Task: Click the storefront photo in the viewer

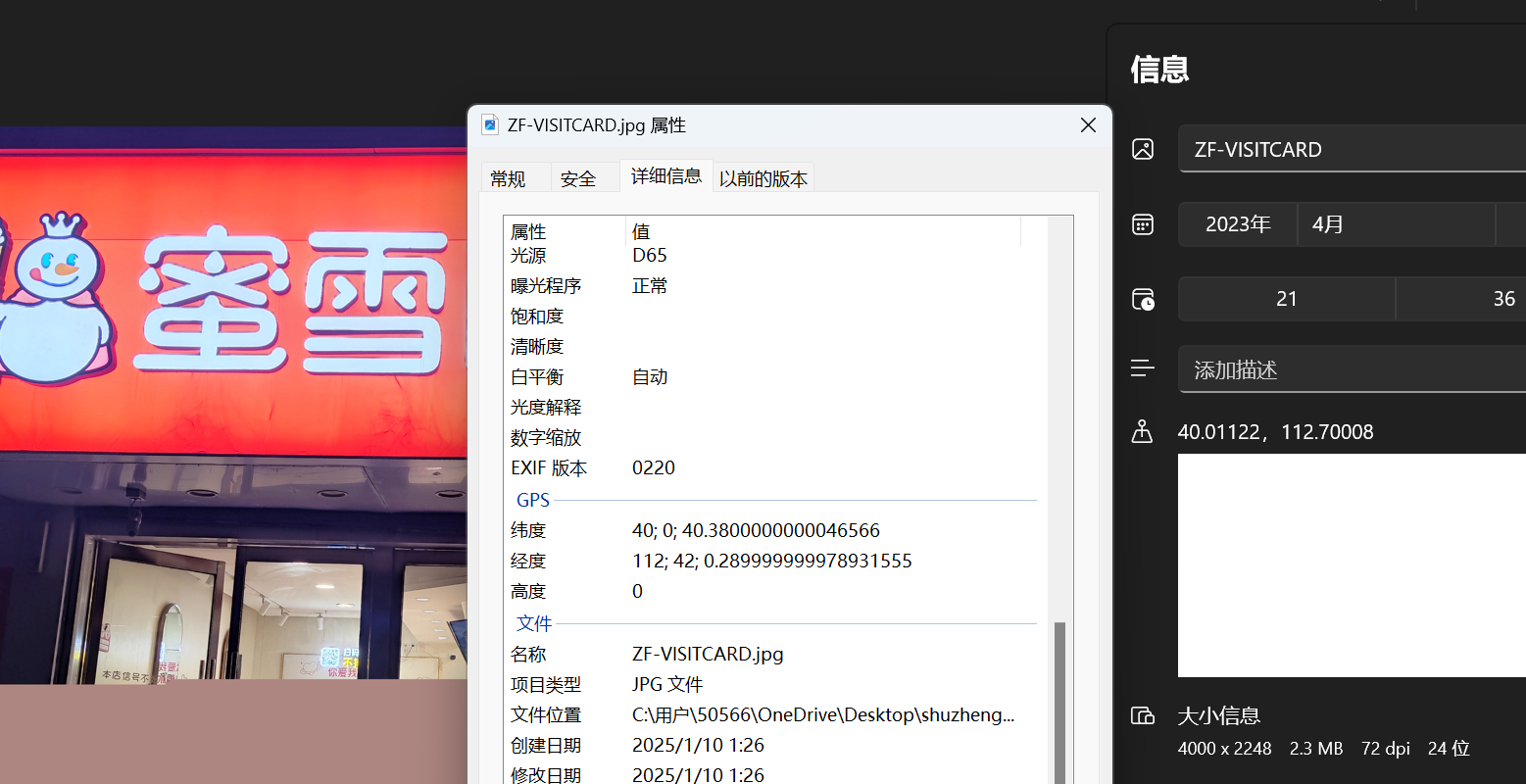Action: pos(233,406)
